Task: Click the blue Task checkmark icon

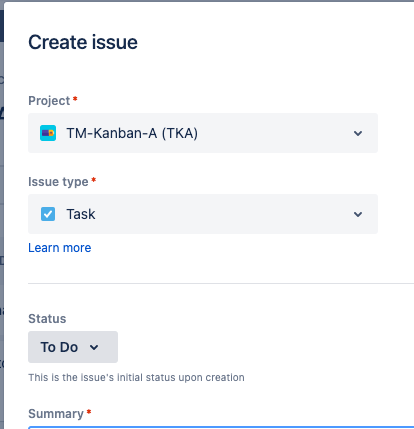Action: 48,214
